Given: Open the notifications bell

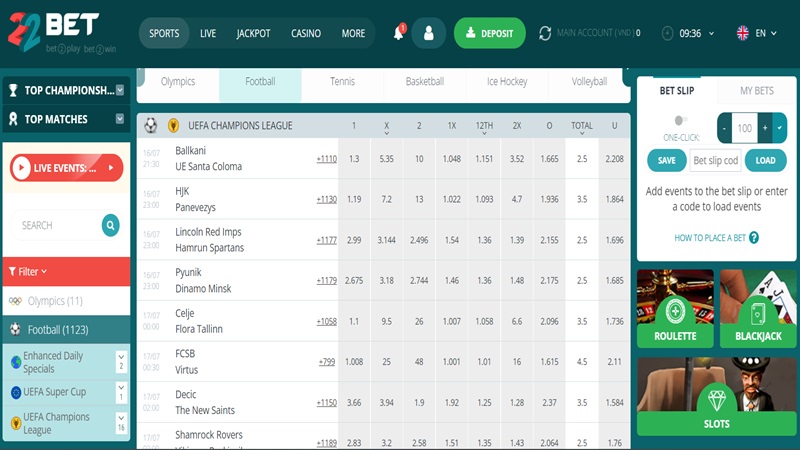Looking at the screenshot, I should pos(399,33).
